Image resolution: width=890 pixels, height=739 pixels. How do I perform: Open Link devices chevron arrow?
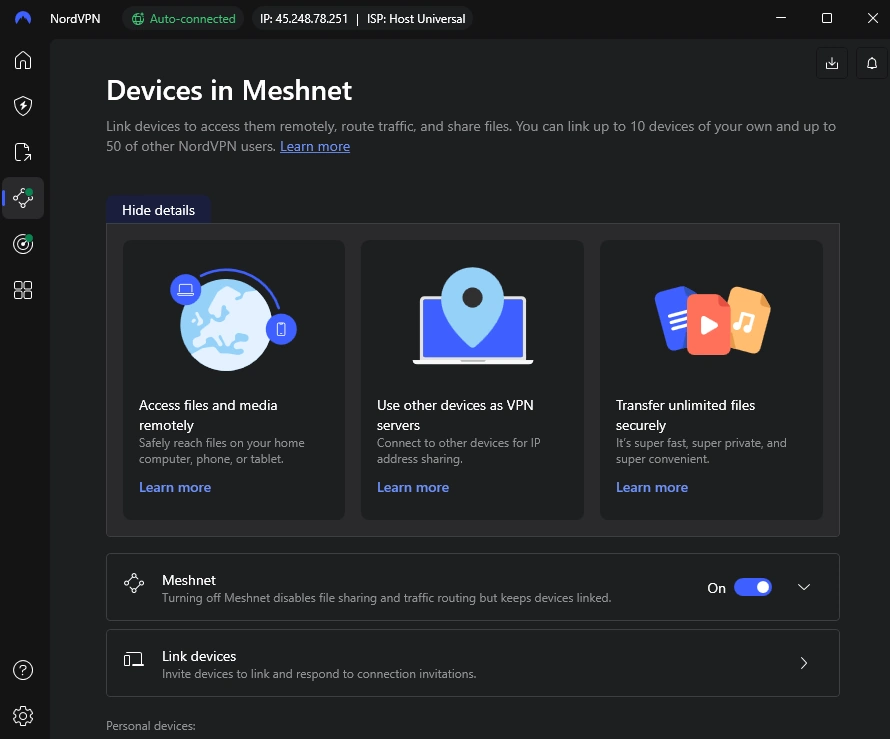pyautogui.click(x=804, y=663)
